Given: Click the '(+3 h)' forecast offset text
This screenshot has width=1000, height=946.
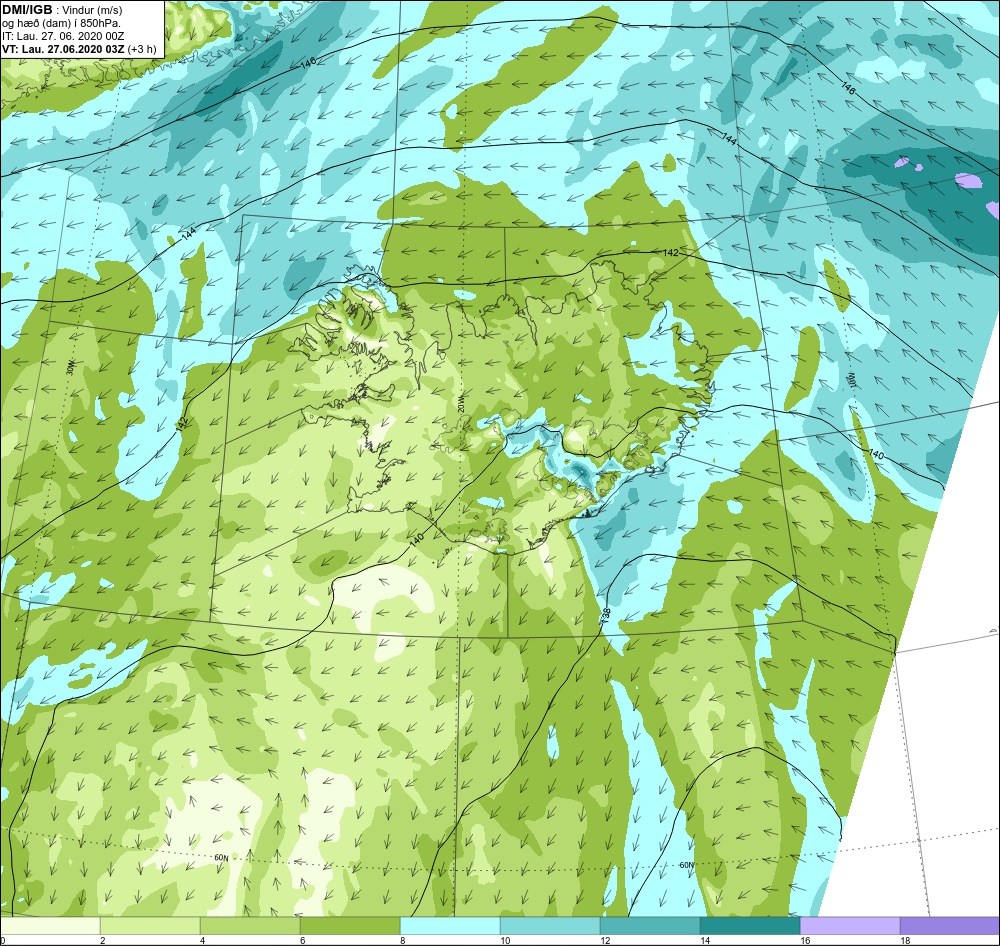Looking at the screenshot, I should pos(142,49).
